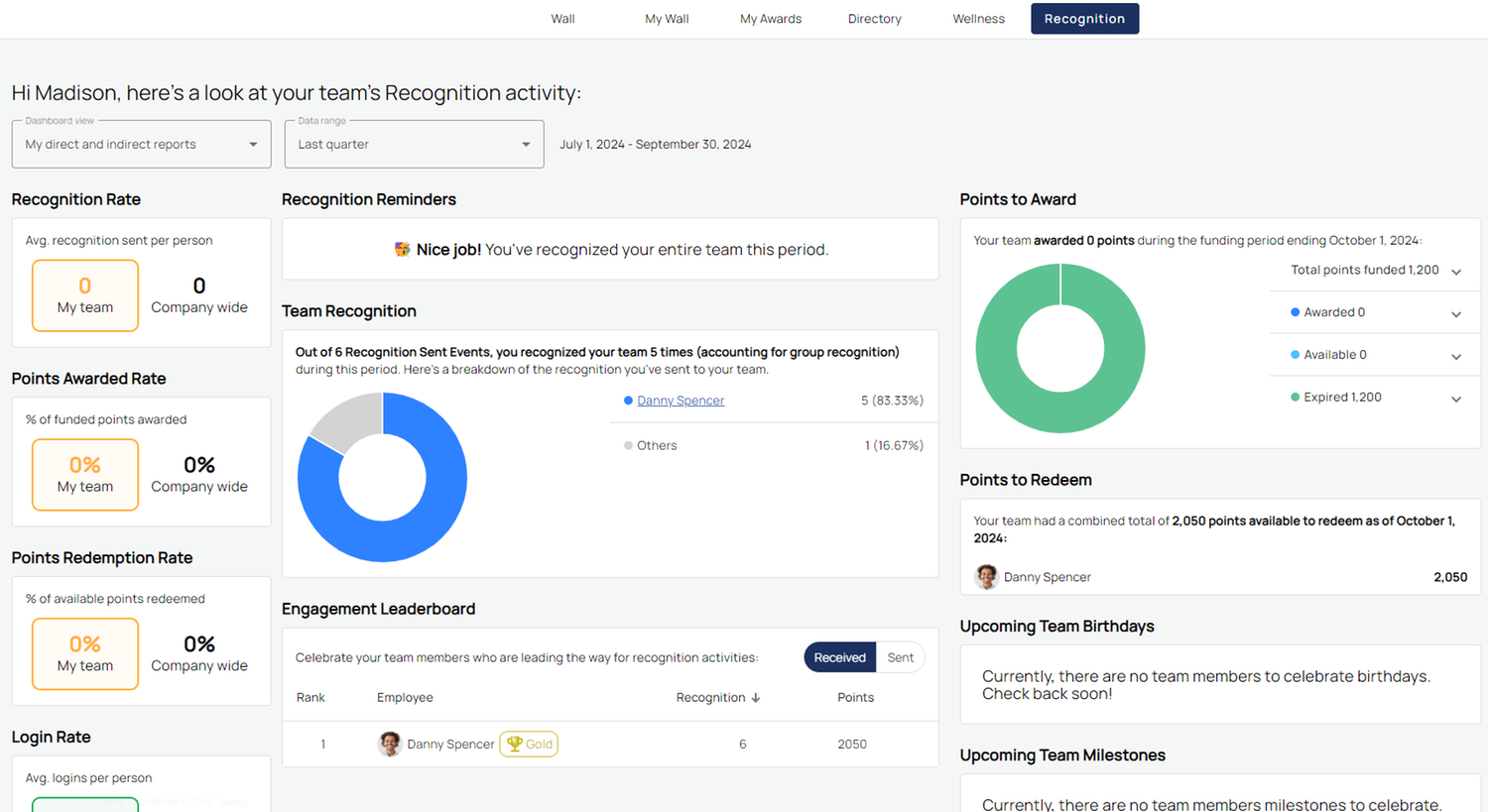Open the Wellness tab
This screenshot has height=812, width=1488.
978,18
